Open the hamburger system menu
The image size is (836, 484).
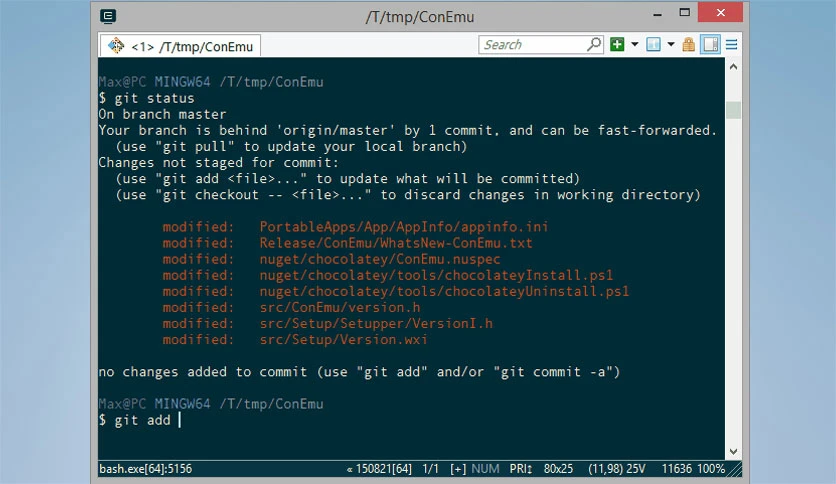click(x=732, y=44)
